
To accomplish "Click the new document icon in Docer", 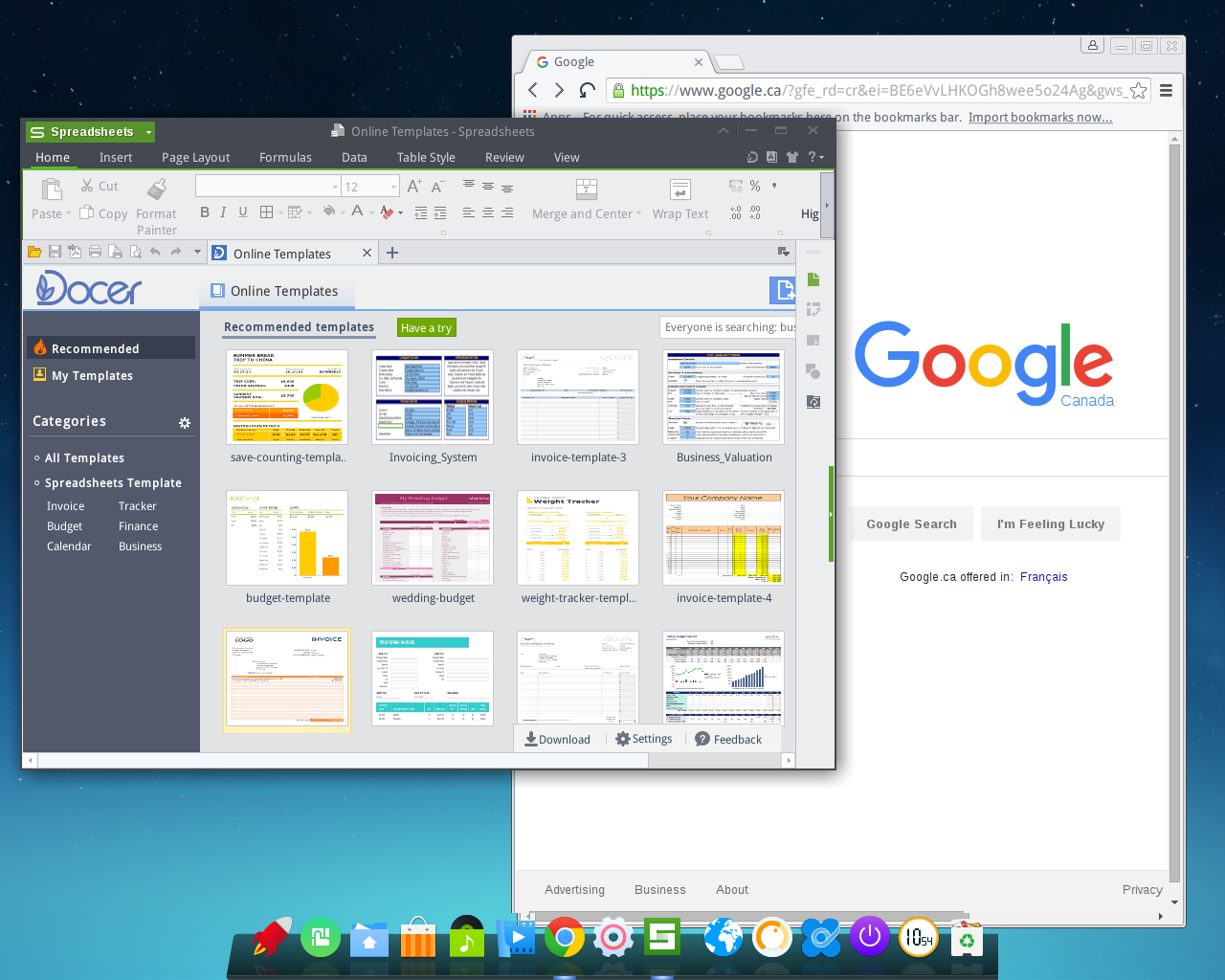I will pyautogui.click(x=783, y=290).
